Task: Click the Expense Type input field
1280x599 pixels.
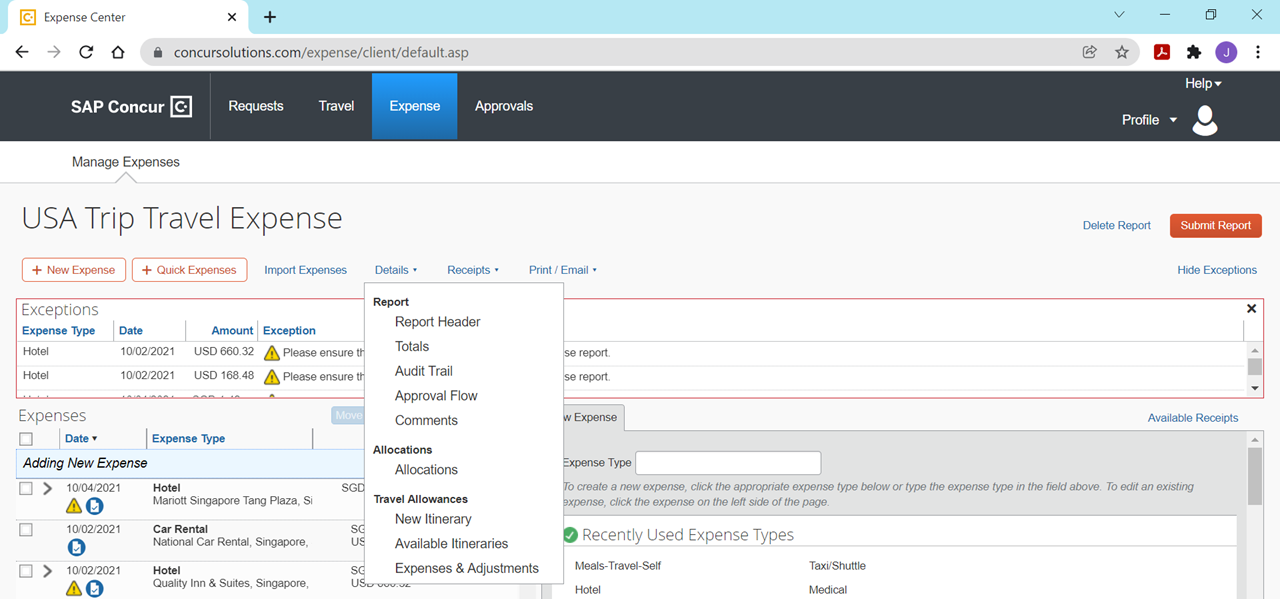Action: [728, 463]
